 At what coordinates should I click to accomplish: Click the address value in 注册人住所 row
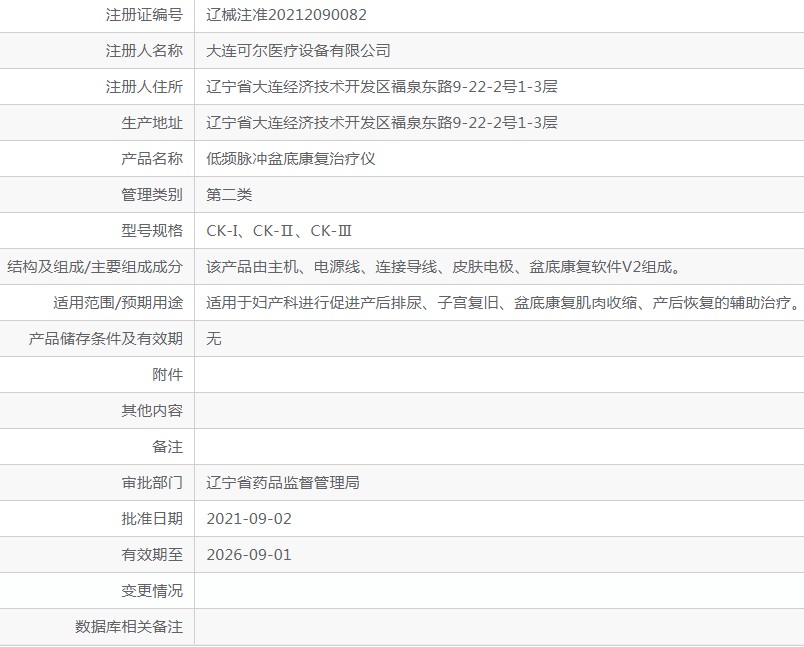click(381, 87)
